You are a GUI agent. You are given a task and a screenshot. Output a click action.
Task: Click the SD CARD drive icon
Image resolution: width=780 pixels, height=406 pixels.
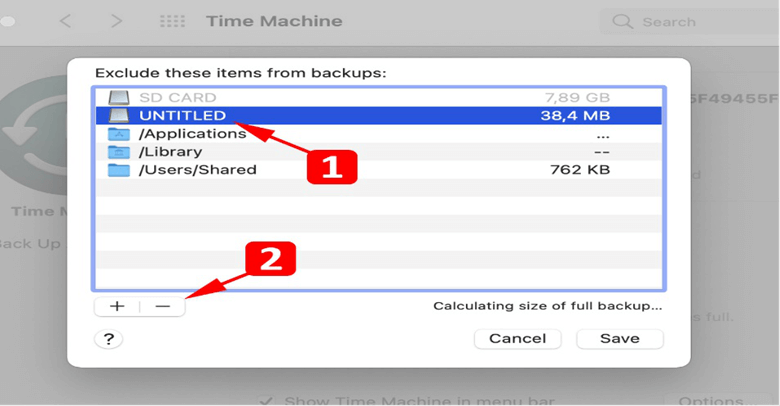click(119, 98)
